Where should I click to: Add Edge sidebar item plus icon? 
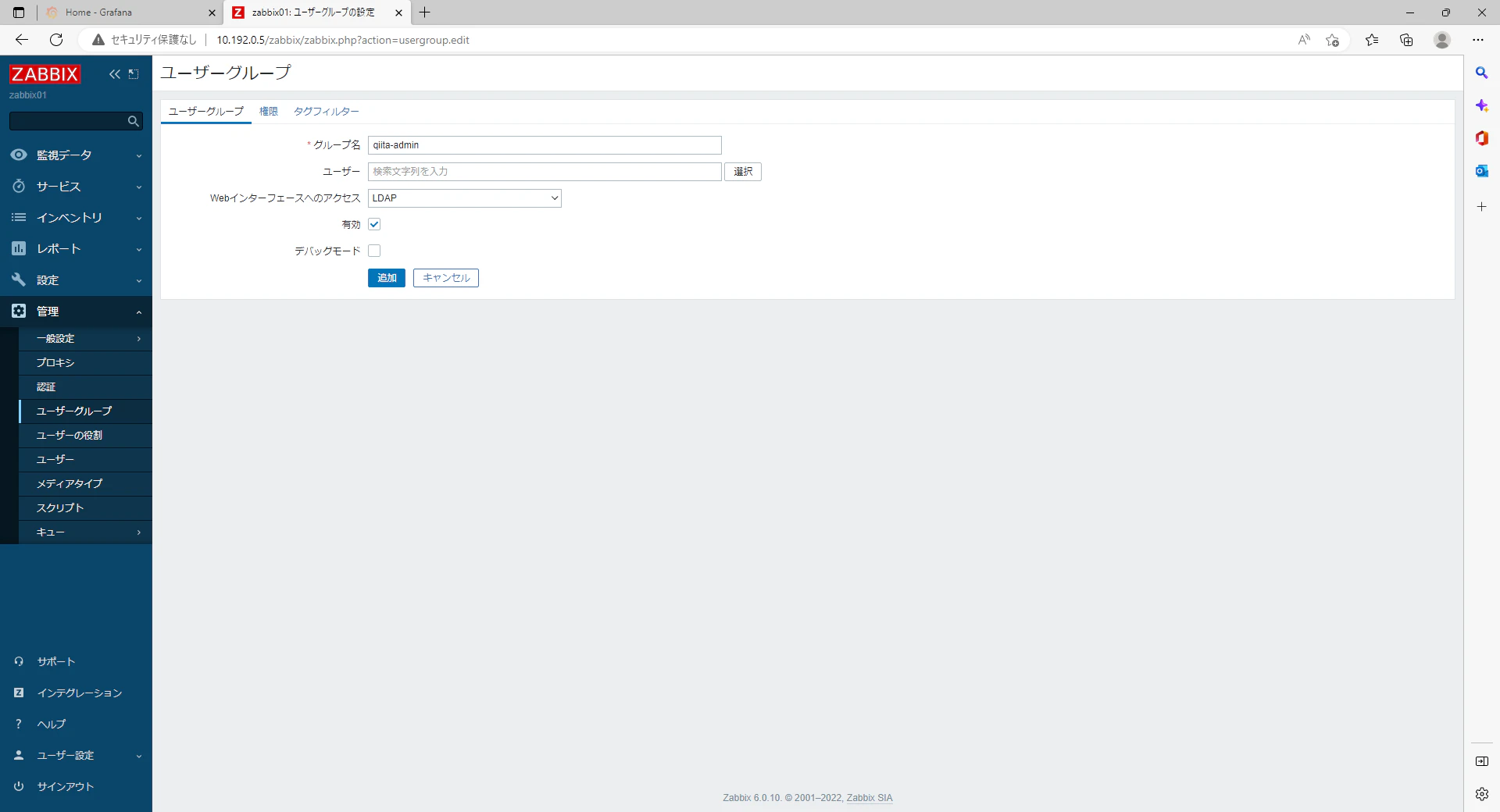tap(1481, 207)
